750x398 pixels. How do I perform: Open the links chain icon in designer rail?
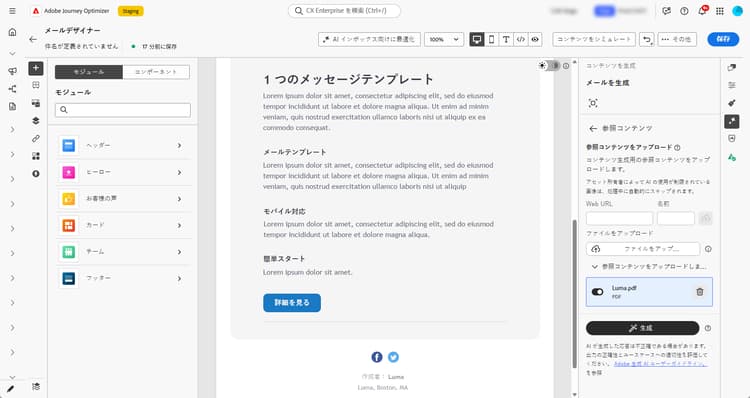coord(36,138)
